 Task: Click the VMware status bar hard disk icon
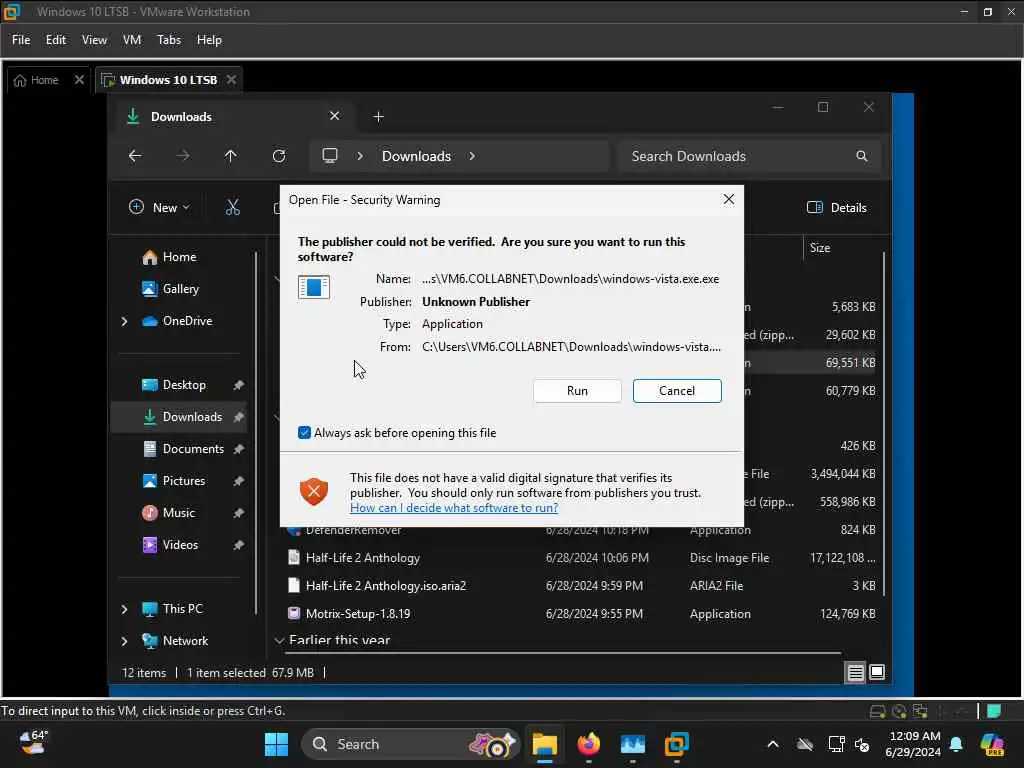tap(877, 711)
